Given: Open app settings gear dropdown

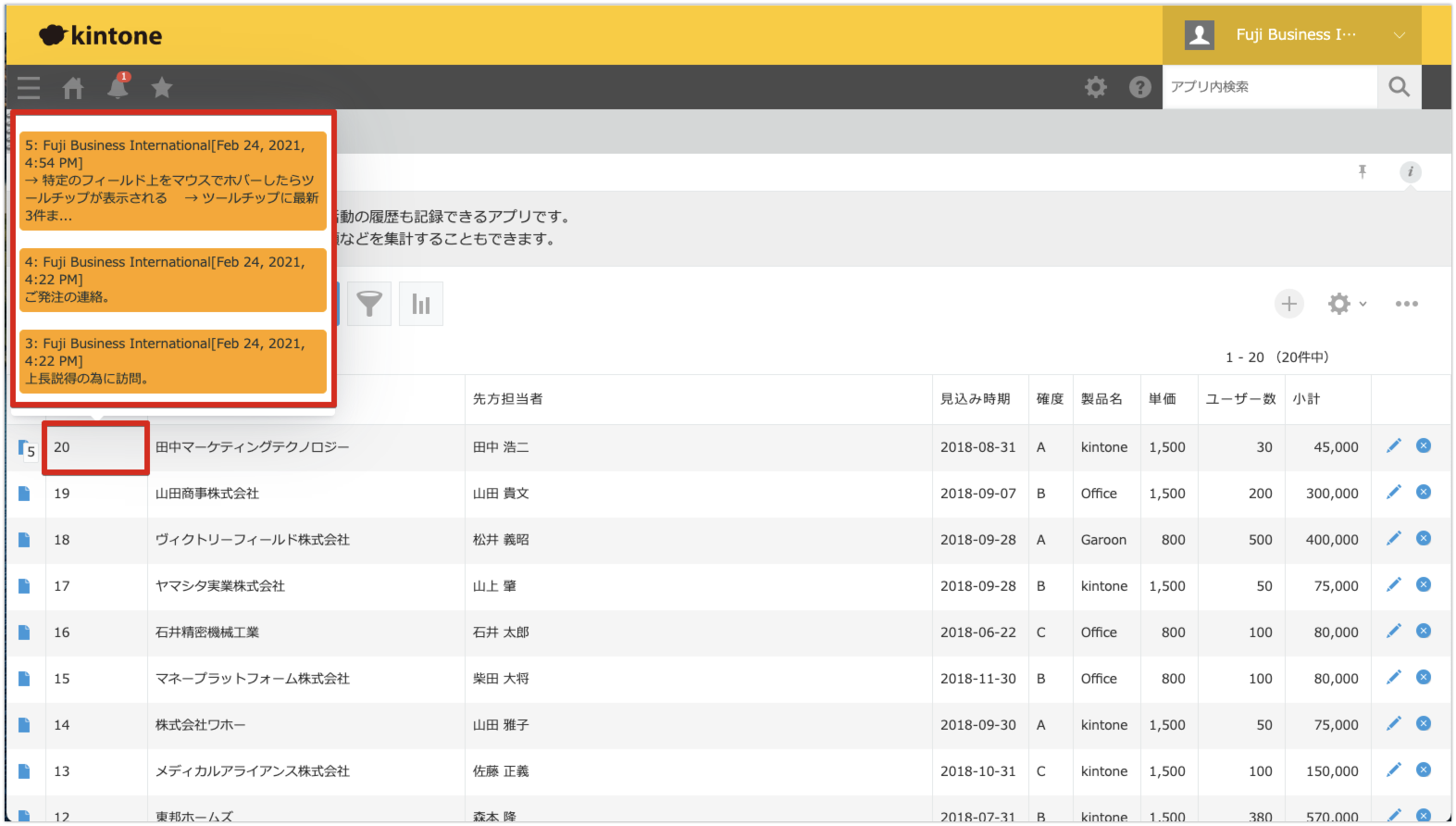Looking at the screenshot, I should [1347, 304].
